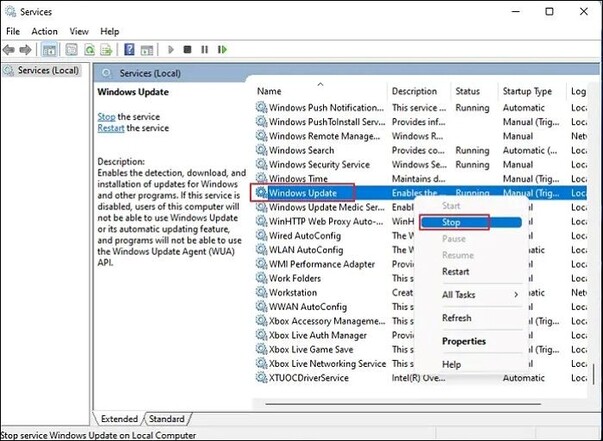Switch to the Standard tab
This screenshot has height=441, width=603.
point(167,418)
